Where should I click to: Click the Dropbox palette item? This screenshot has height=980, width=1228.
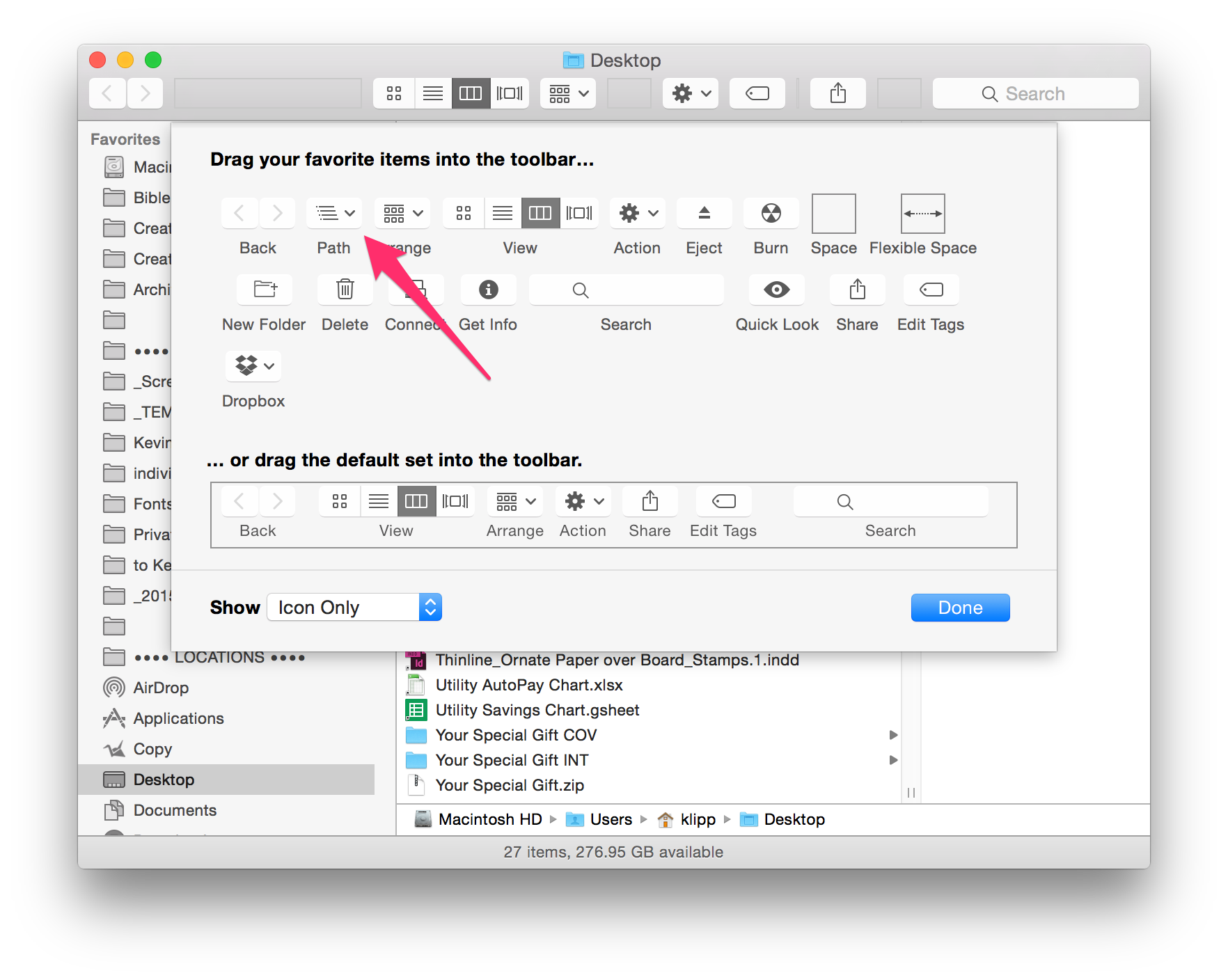tap(253, 366)
